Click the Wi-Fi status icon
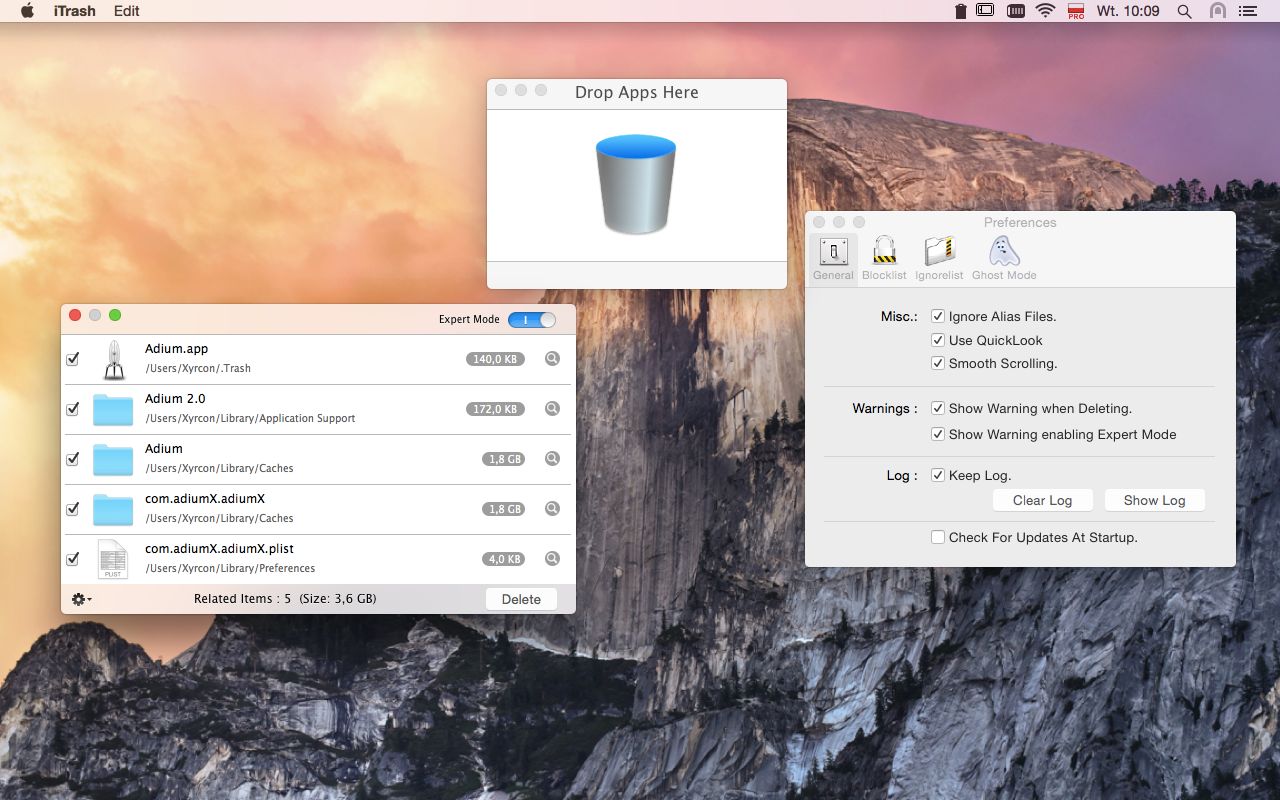1280x800 pixels. tap(1045, 11)
